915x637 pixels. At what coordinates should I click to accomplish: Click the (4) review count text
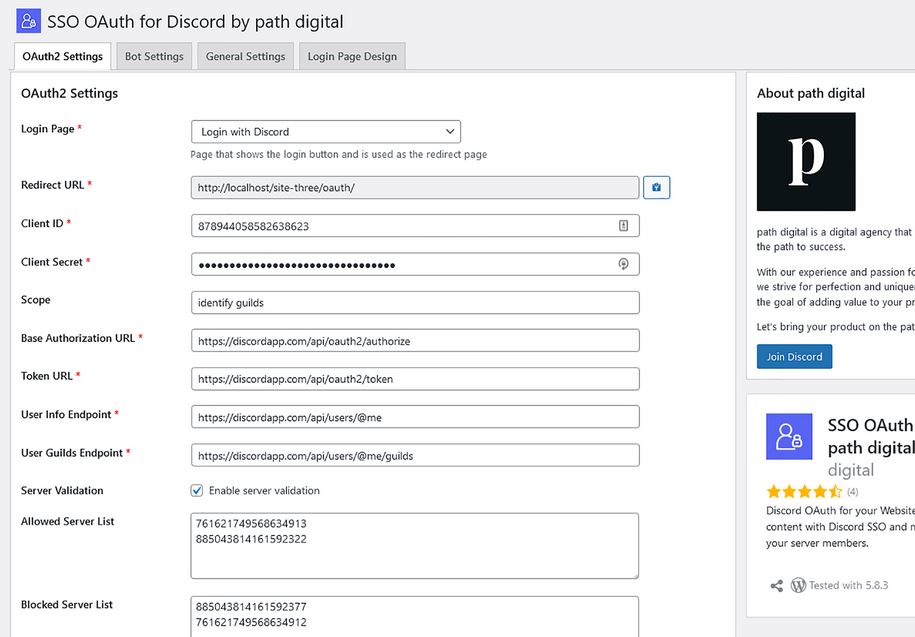click(853, 492)
